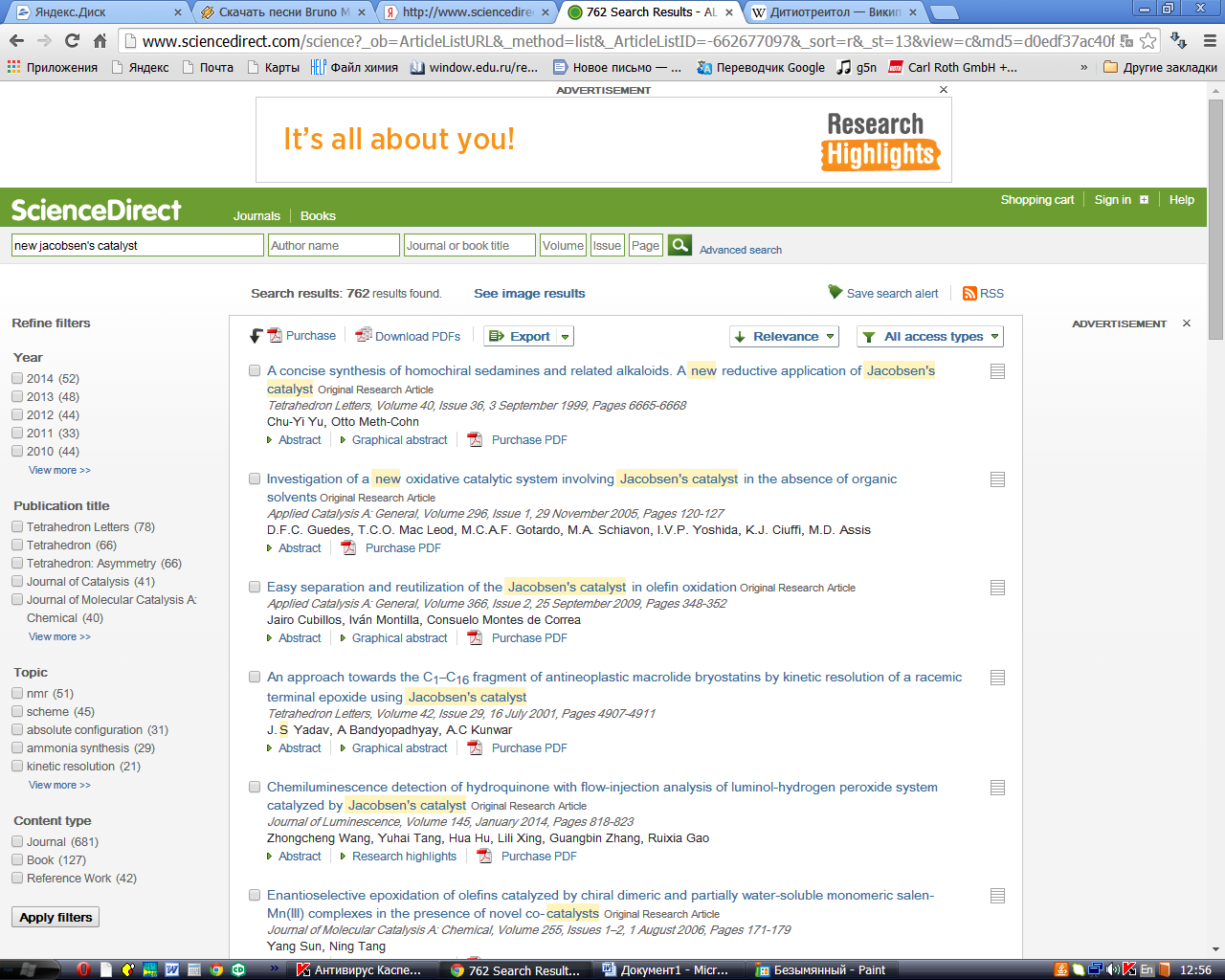1225x980 pixels.
Task: Click See image results link
Action: click(529, 294)
